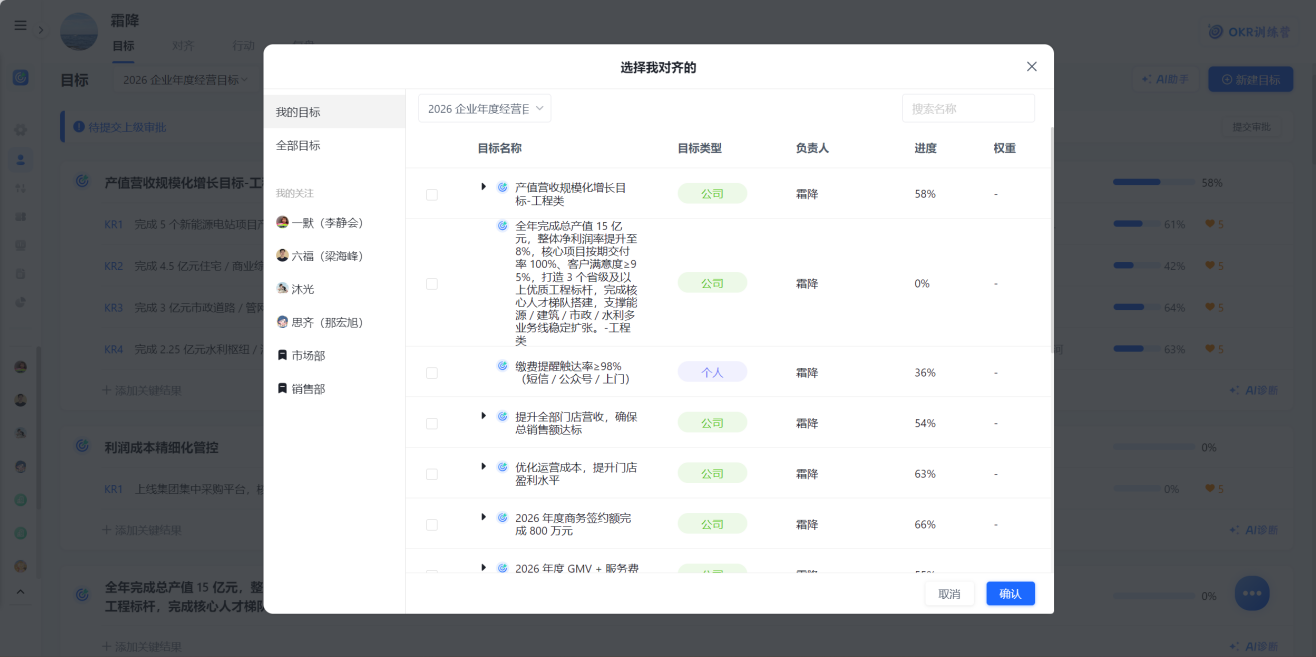Click the 确认 button
The height and width of the screenshot is (657, 1316).
[1011, 594]
